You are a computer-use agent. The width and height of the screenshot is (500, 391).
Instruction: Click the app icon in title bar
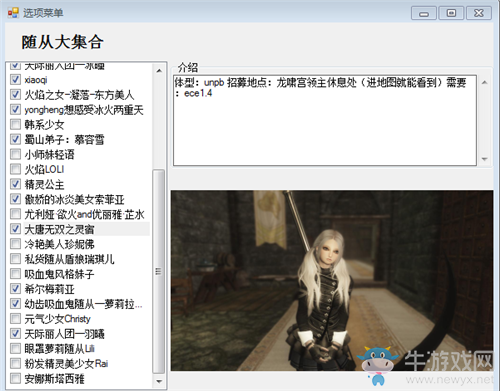(x=13, y=13)
